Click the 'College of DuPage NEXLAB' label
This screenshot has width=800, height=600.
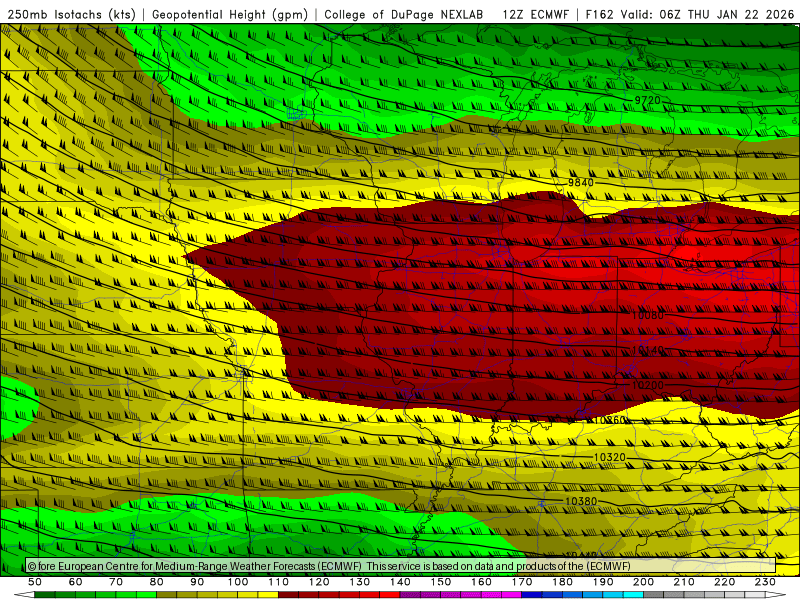(x=404, y=15)
